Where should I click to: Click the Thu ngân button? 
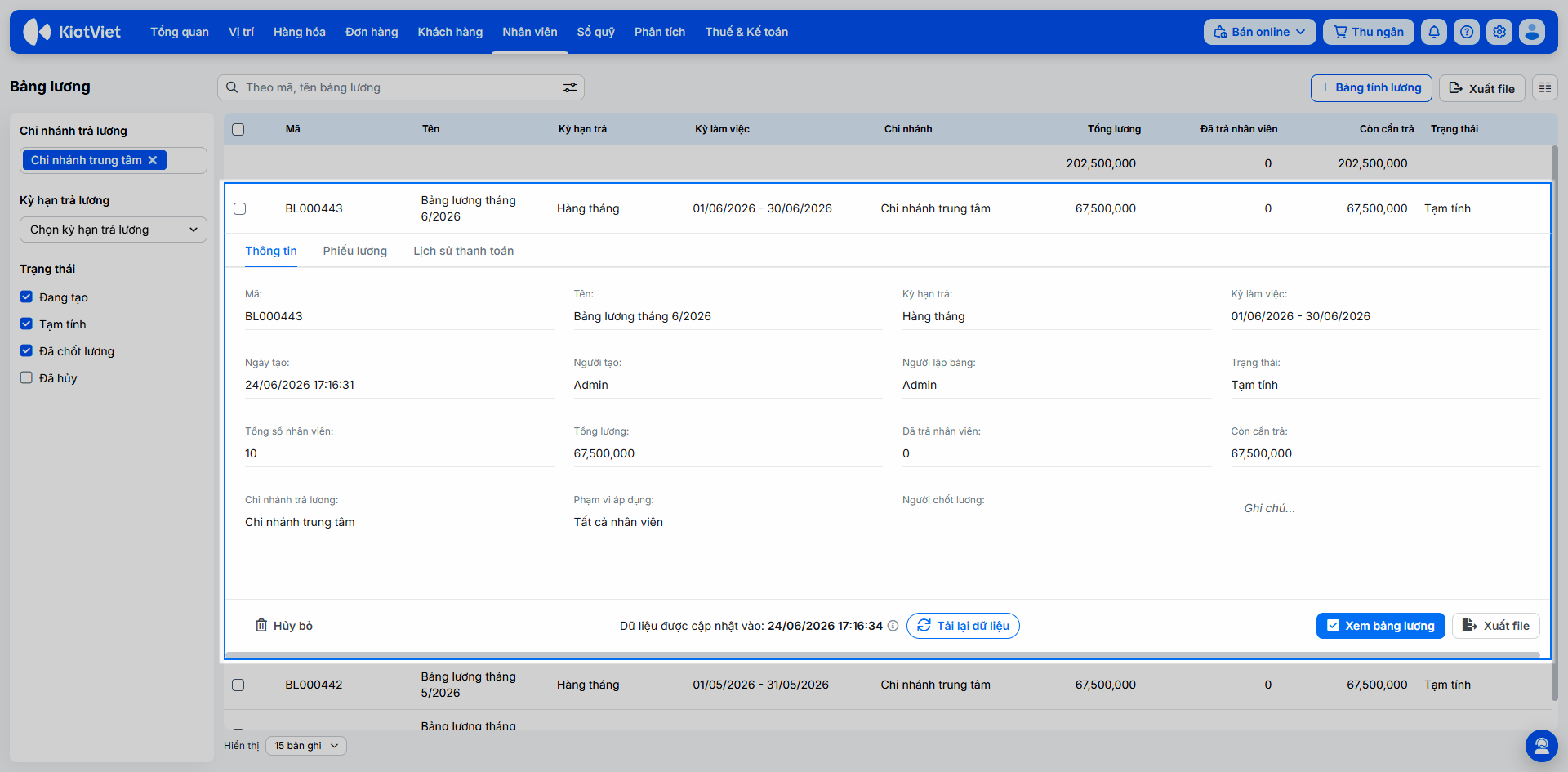pyautogui.click(x=1369, y=32)
